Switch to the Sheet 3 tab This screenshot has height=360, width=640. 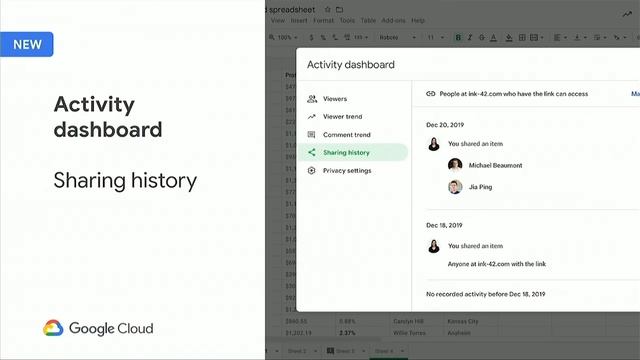tap(345, 351)
